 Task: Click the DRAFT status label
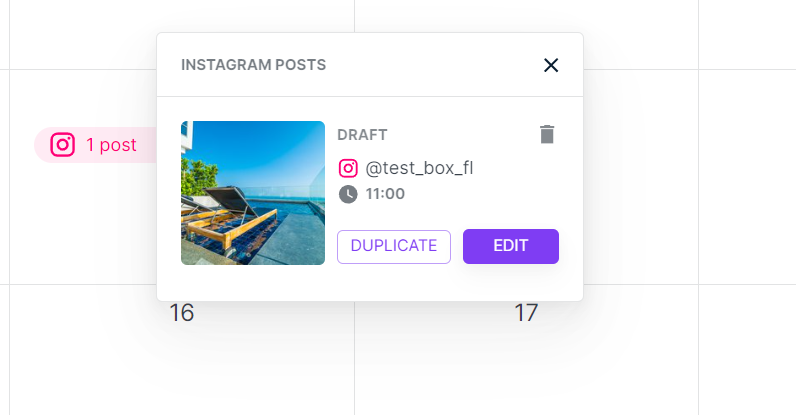coord(362,134)
